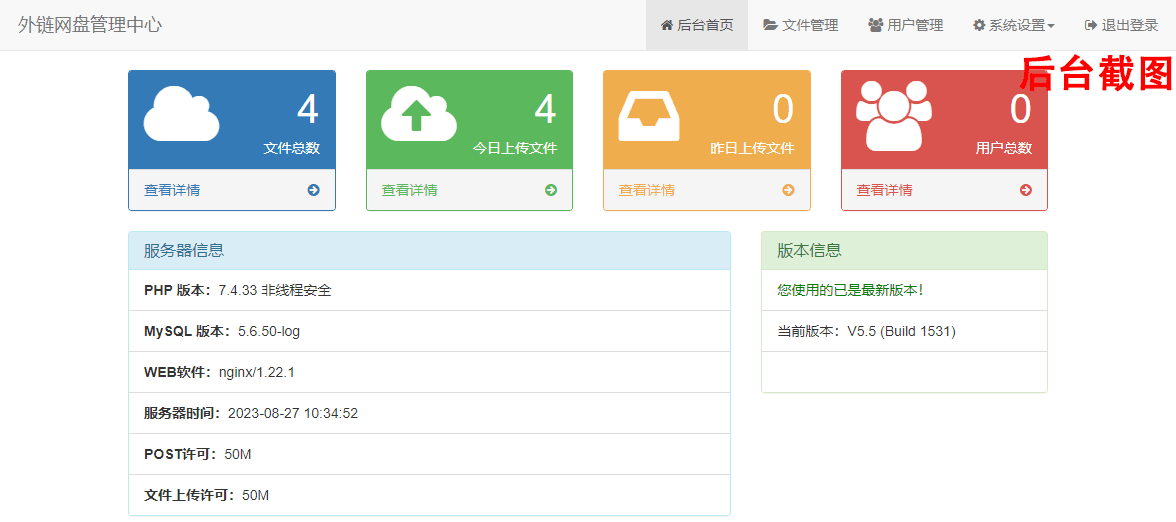
Task: Click red arrow circle in 用户总数 card footer
Action: [x=1026, y=190]
